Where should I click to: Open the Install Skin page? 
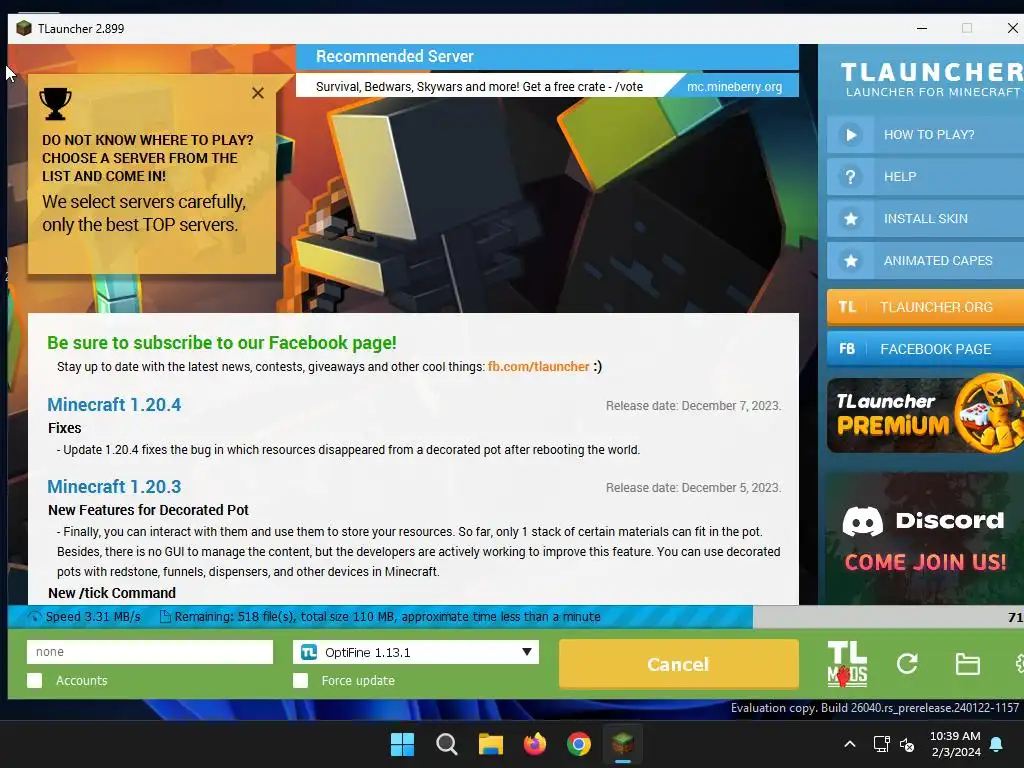(925, 219)
